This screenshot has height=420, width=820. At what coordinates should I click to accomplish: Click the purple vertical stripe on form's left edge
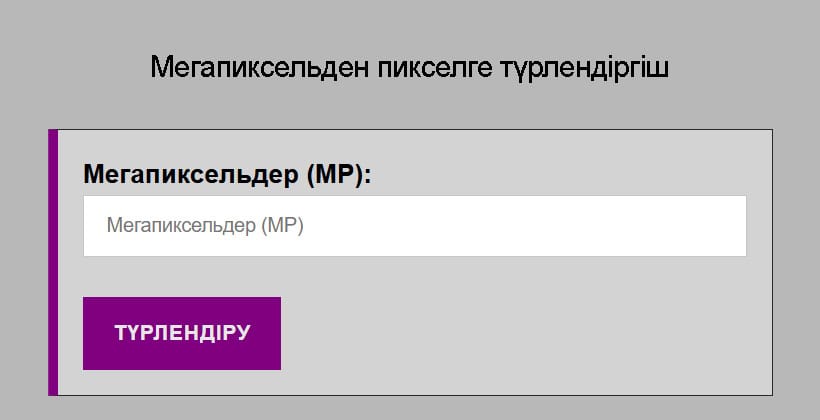pos(53,262)
